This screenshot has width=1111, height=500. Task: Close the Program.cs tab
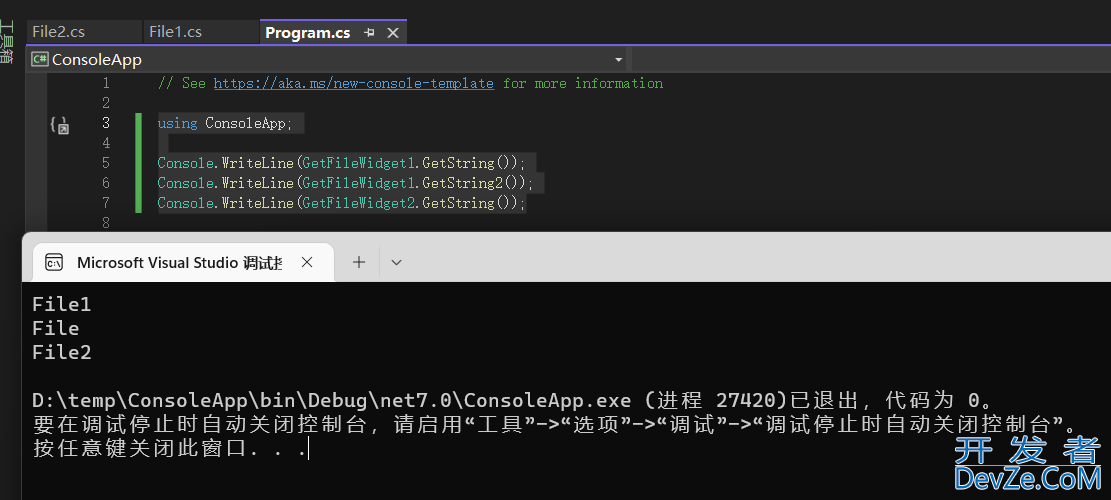pos(393,33)
